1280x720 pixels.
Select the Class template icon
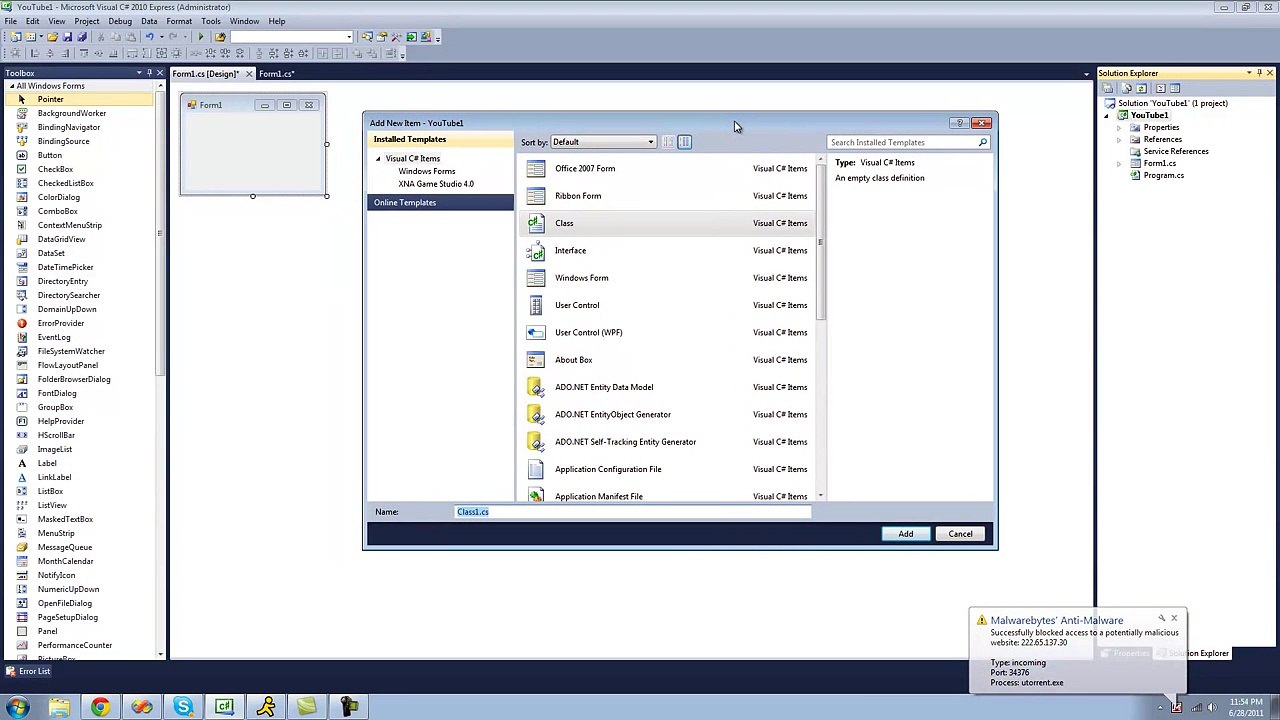coord(536,223)
